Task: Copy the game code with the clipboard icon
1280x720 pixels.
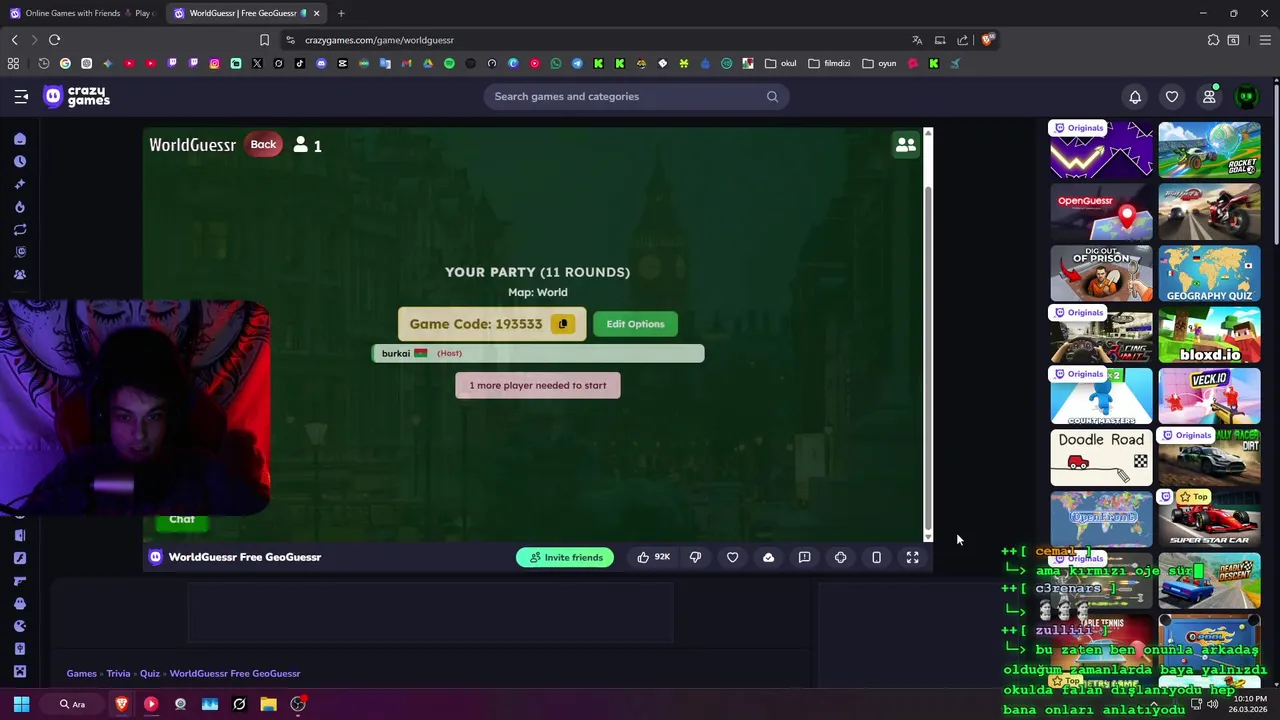Action: click(x=562, y=324)
